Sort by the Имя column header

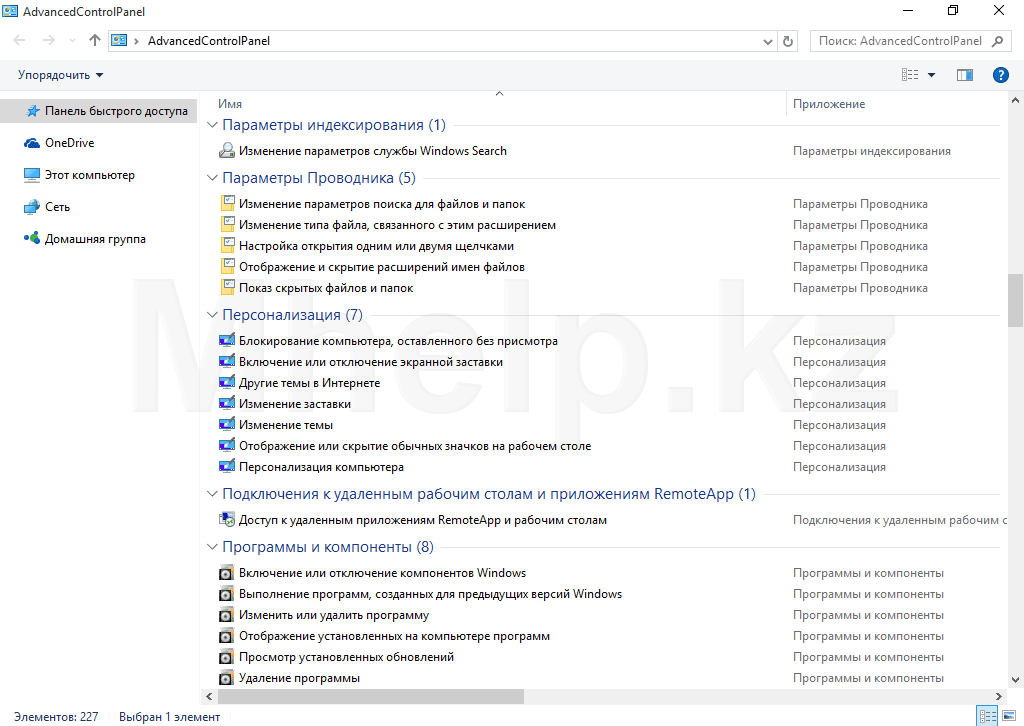tap(230, 104)
